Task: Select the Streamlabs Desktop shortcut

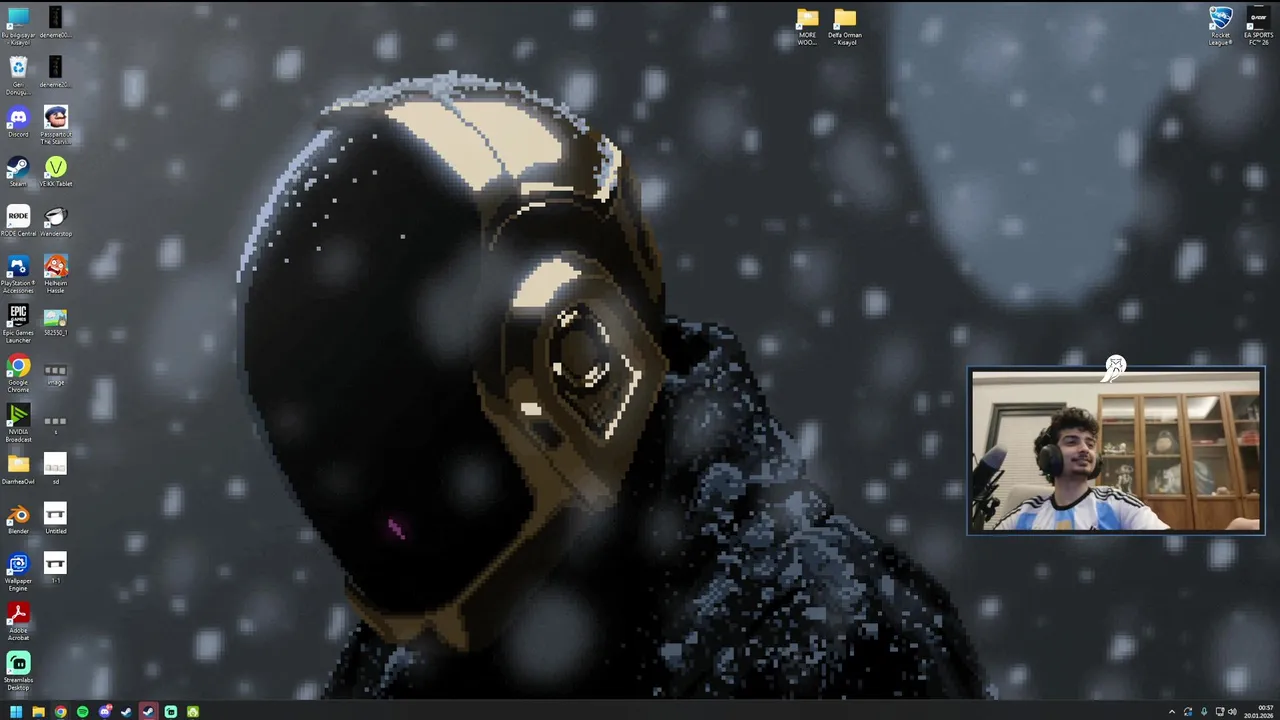Action: coord(18,671)
